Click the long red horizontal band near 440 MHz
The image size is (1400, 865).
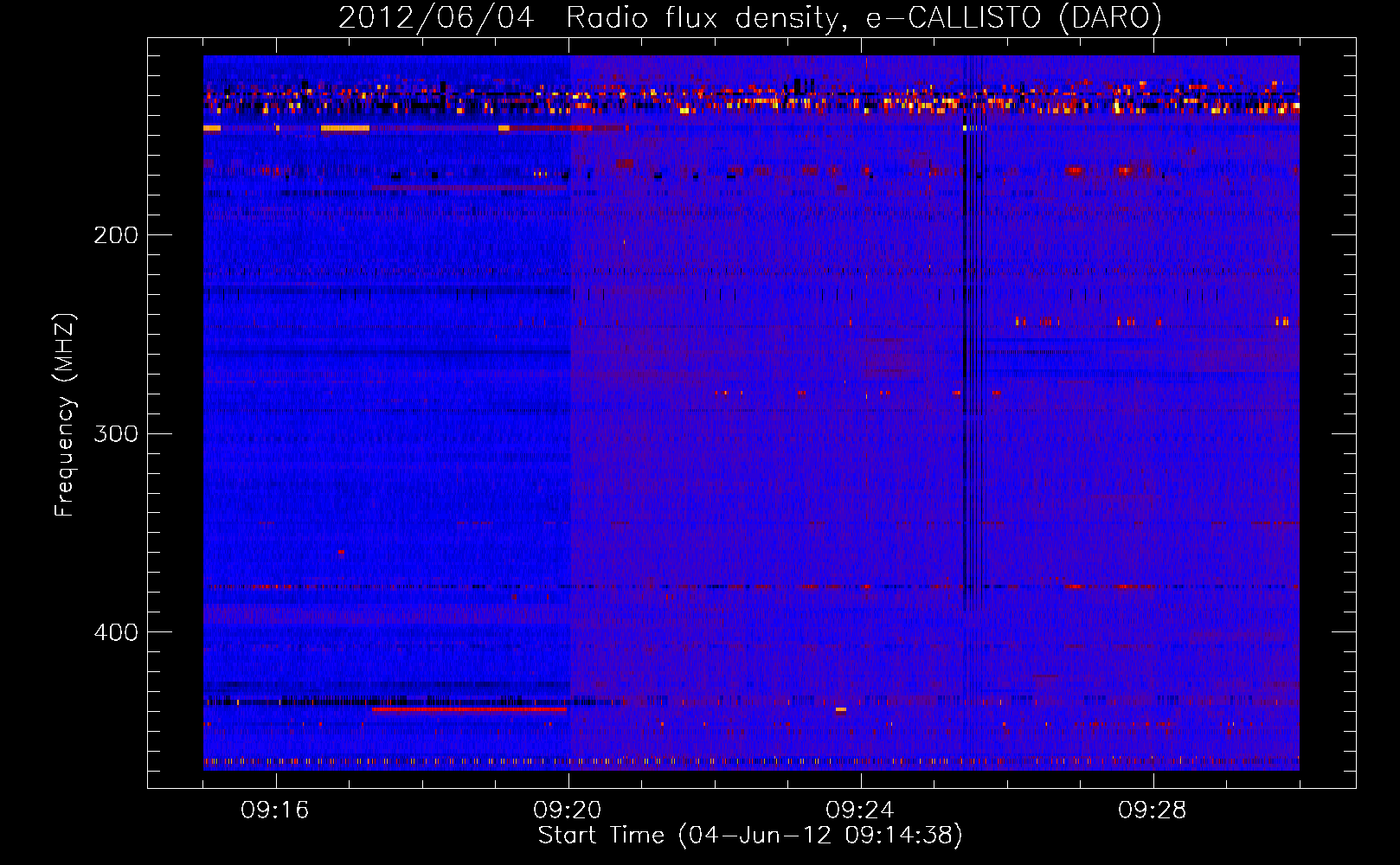tap(469, 709)
